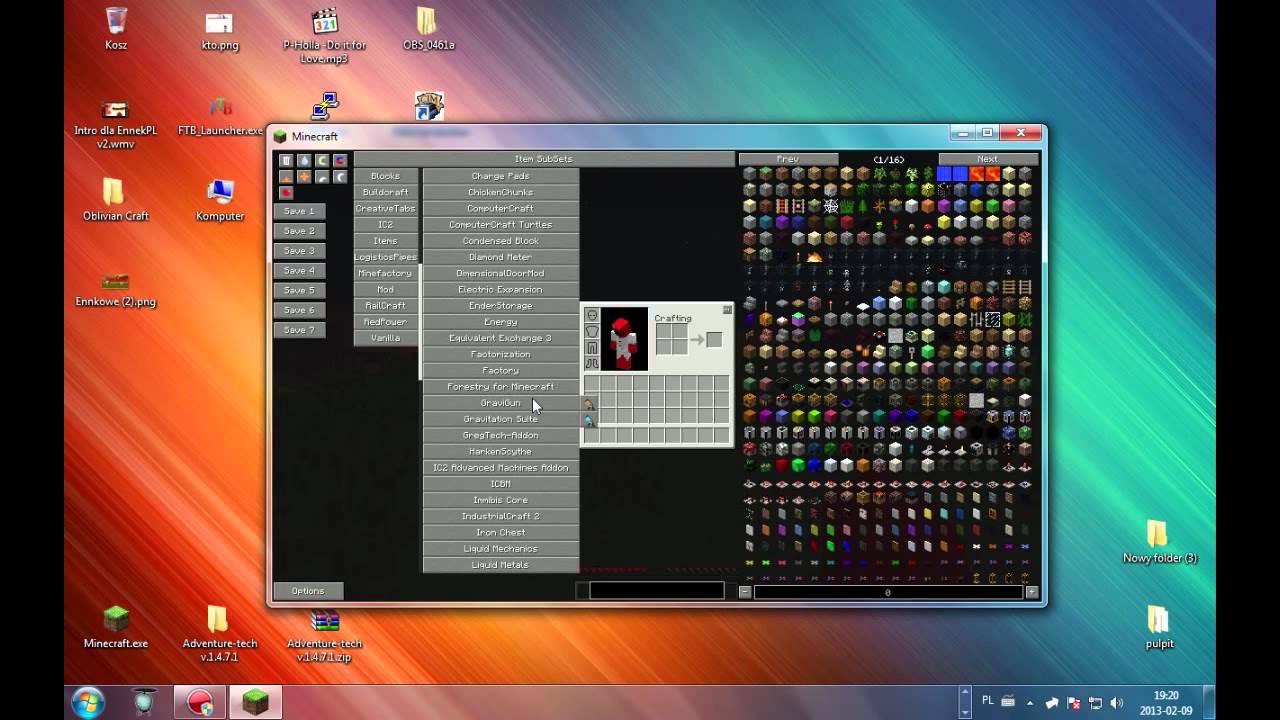Decrease item quantity with minus button

[x=745, y=592]
